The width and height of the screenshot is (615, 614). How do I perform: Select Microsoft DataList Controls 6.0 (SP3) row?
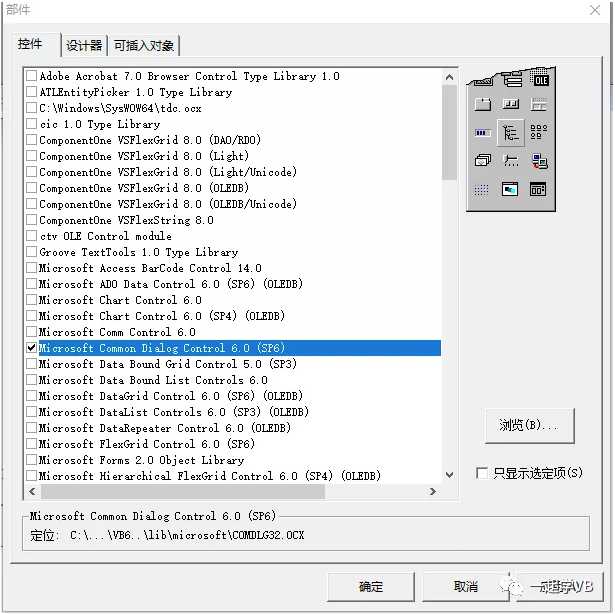233,412
